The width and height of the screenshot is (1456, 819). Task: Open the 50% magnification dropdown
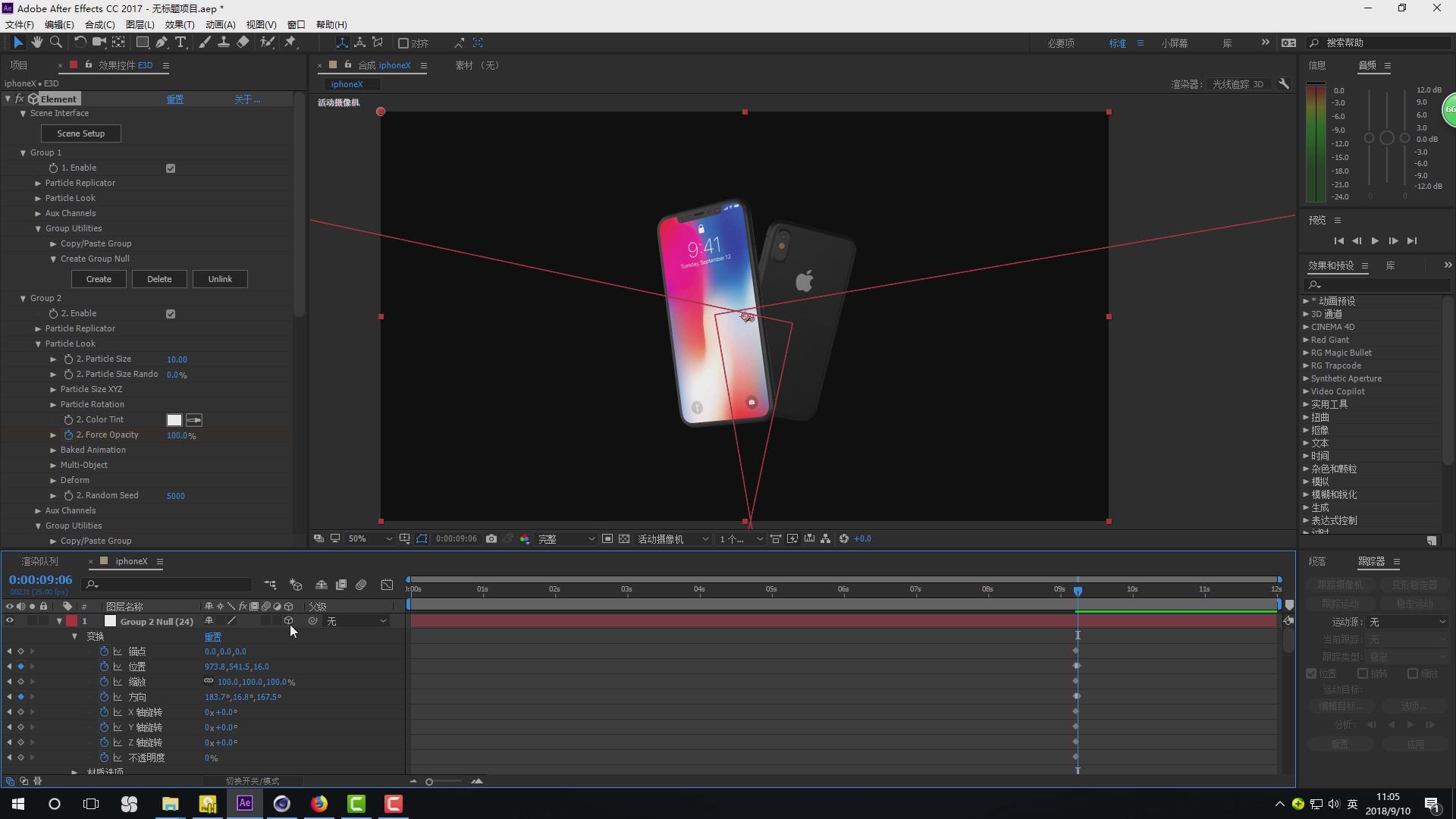click(x=370, y=538)
